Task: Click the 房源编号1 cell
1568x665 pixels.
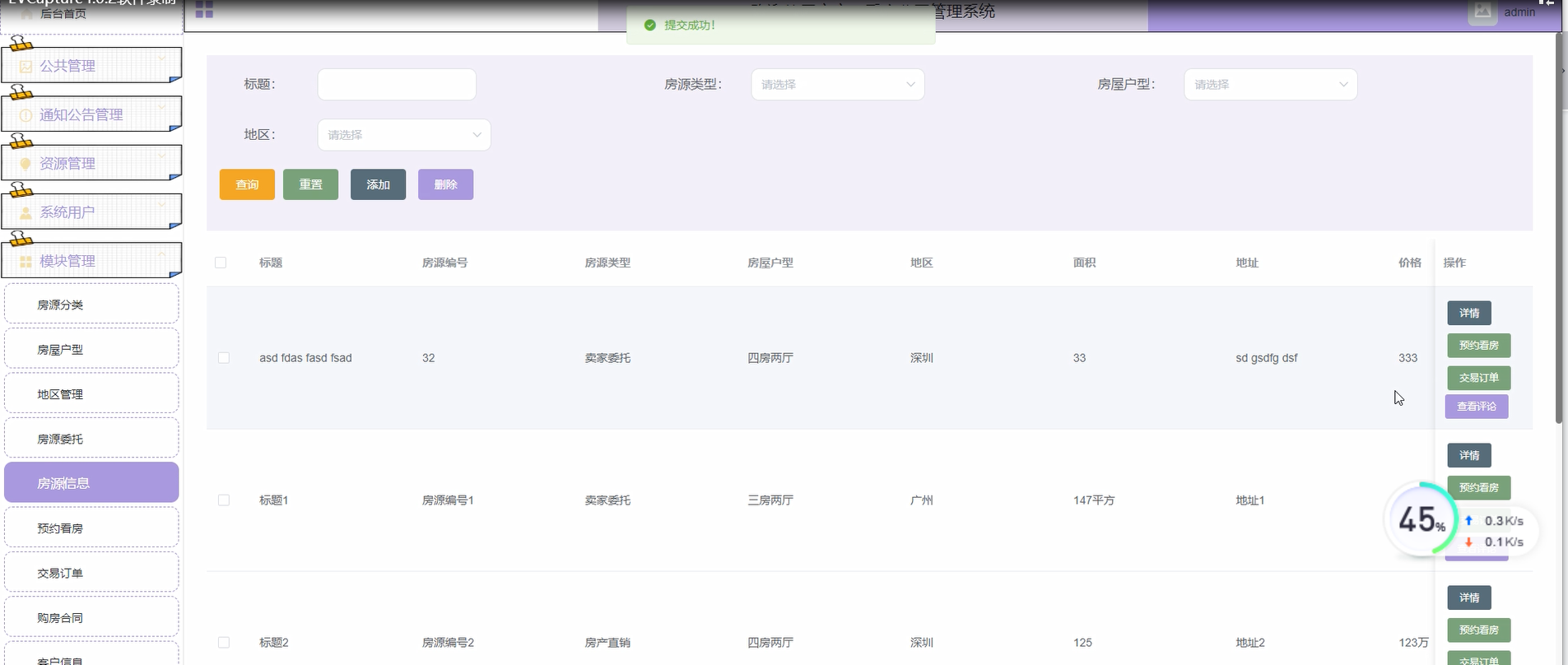Action: [x=448, y=500]
